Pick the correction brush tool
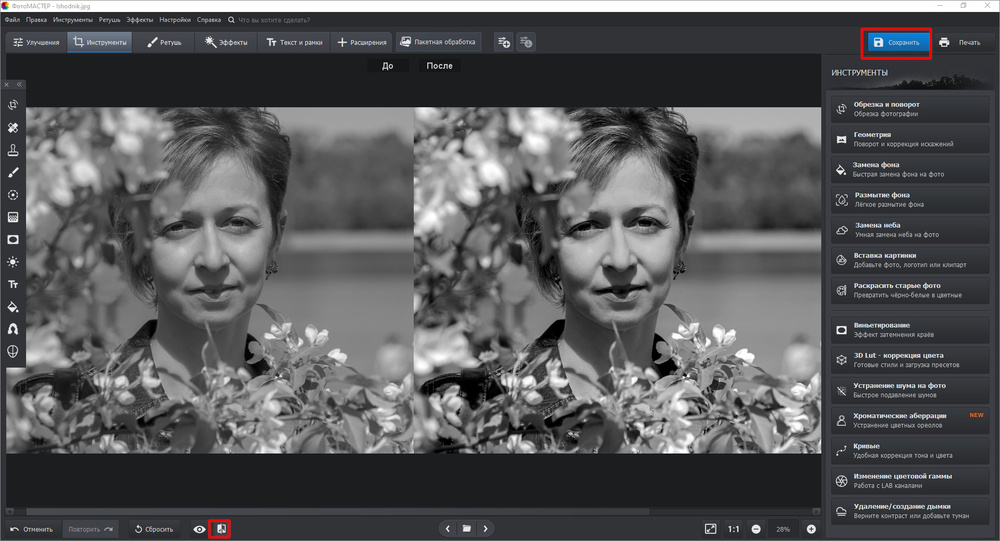Image resolution: width=1000 pixels, height=541 pixels. coord(13,172)
